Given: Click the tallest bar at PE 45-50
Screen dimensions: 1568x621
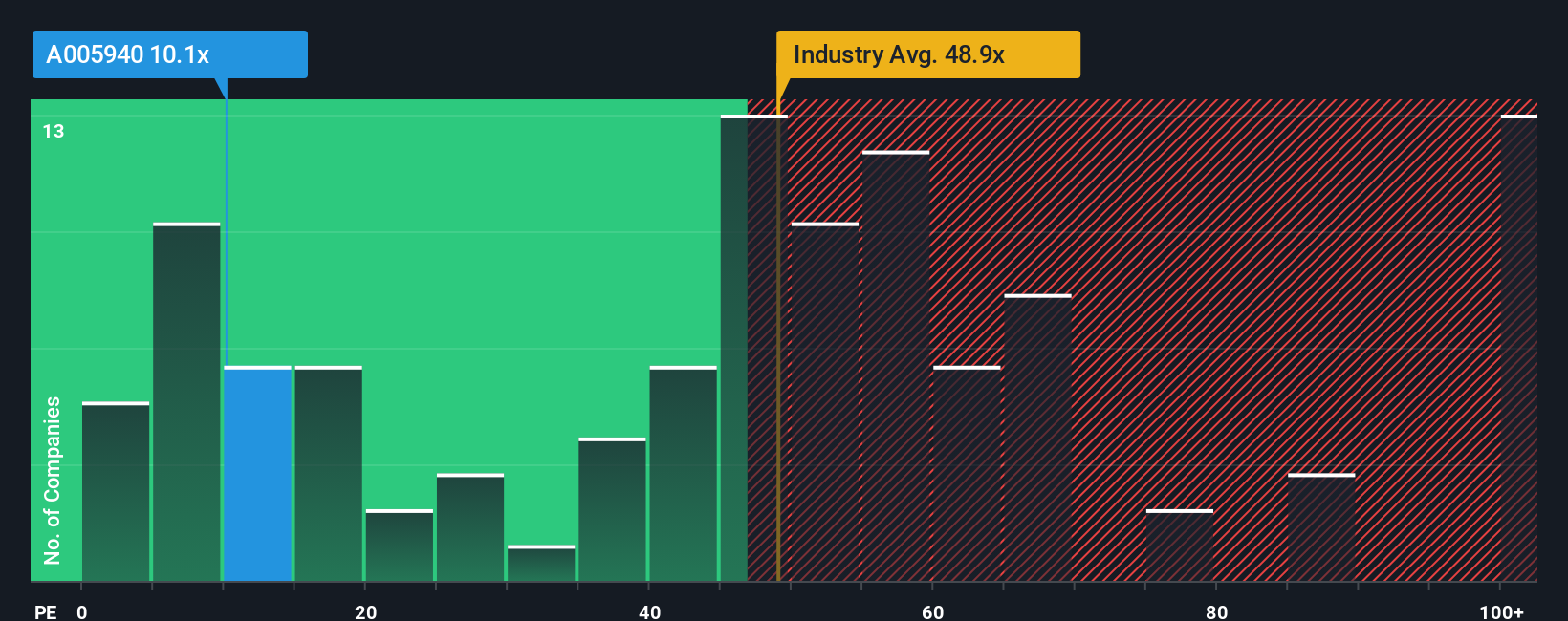Looking at the screenshot, I should [754, 349].
